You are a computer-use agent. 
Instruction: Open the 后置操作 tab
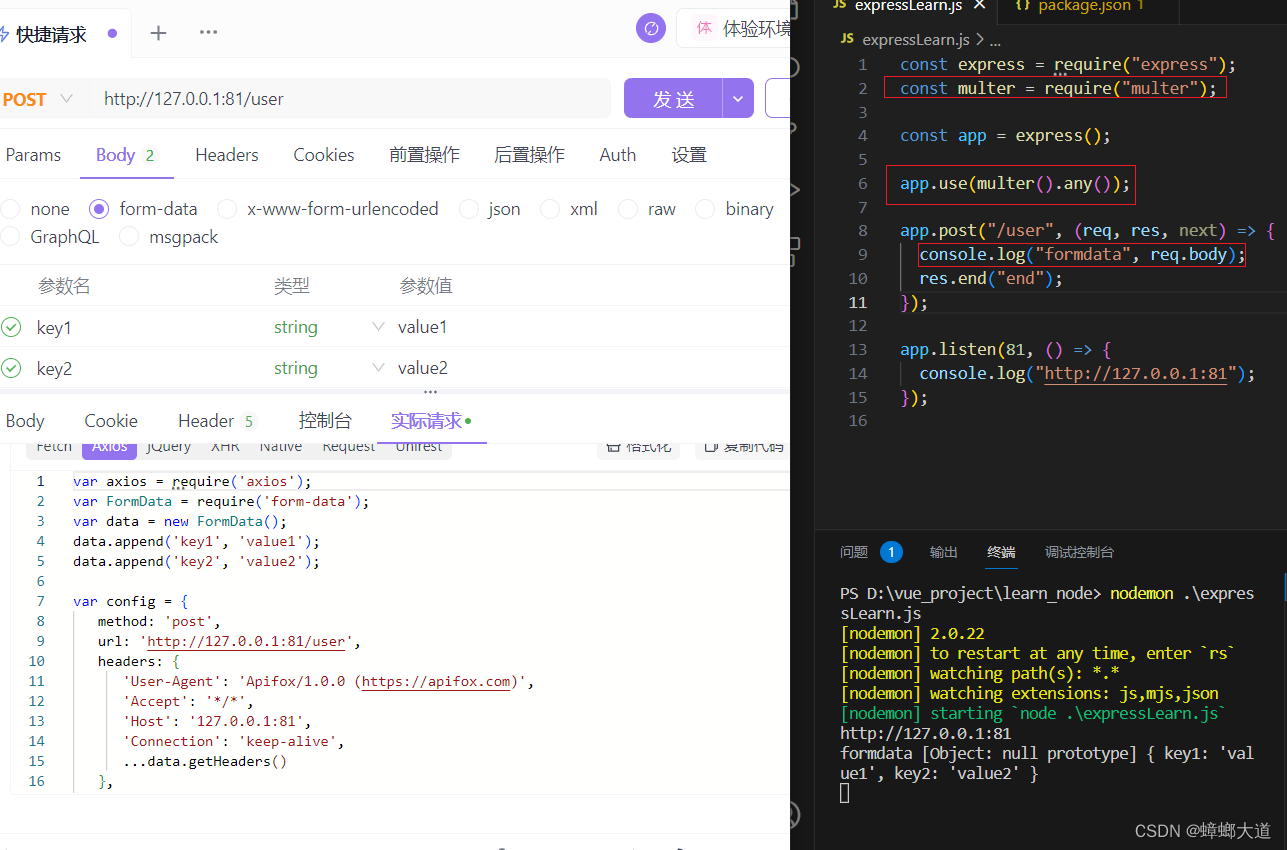point(529,155)
